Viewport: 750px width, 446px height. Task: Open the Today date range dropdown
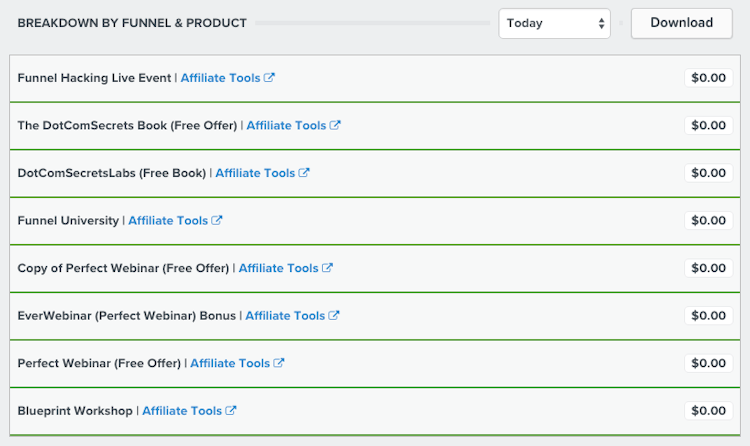[x=554, y=23]
